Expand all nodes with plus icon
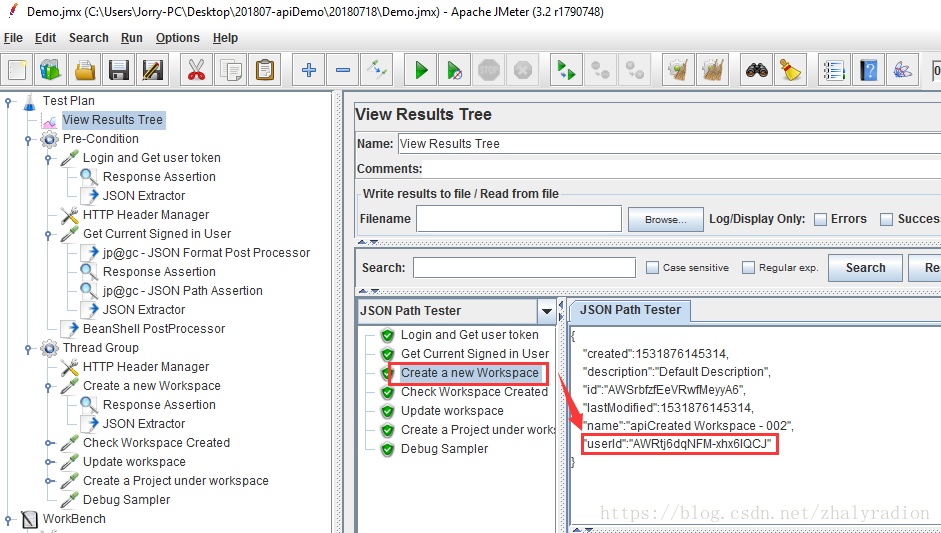941x533 pixels. point(308,70)
